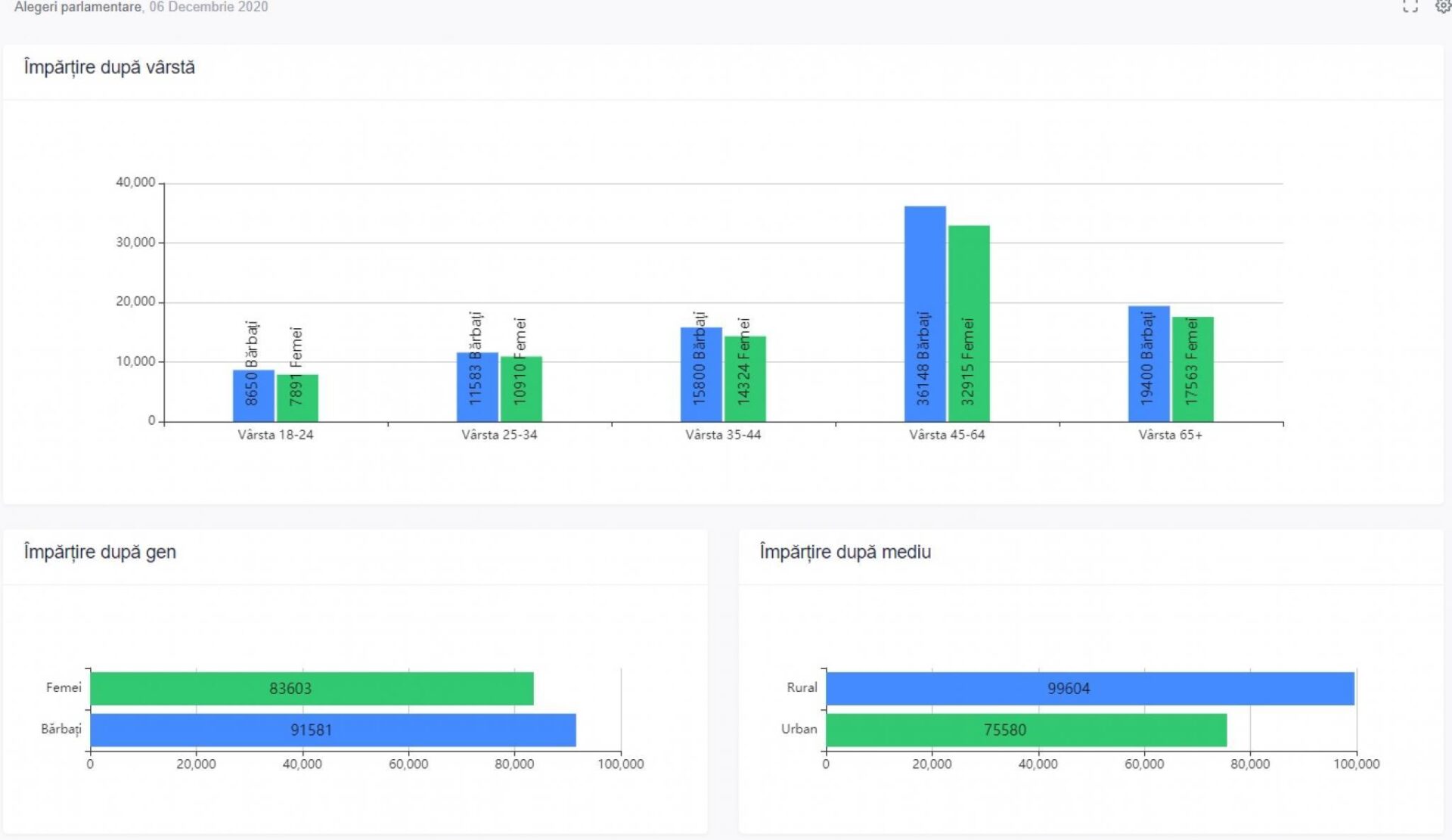The image size is (1452, 840).
Task: Select the green Urban 75580 bar
Action: (x=1025, y=730)
